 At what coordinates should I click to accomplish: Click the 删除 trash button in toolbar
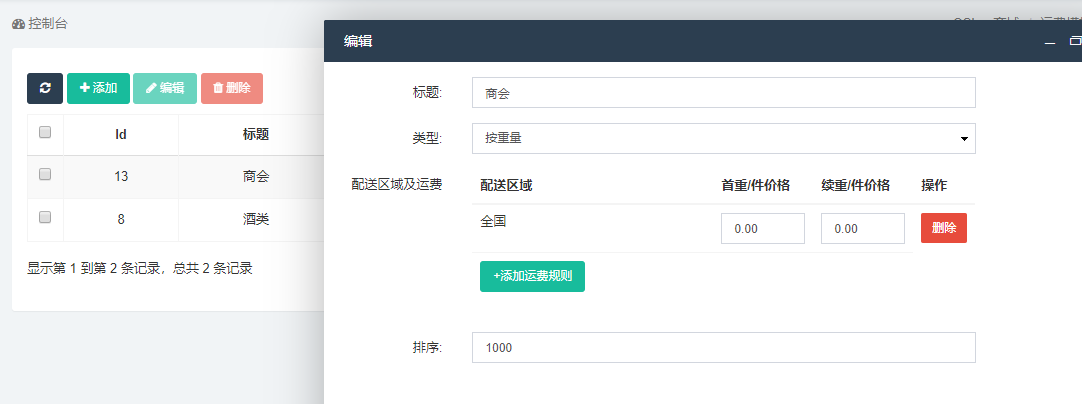point(232,88)
